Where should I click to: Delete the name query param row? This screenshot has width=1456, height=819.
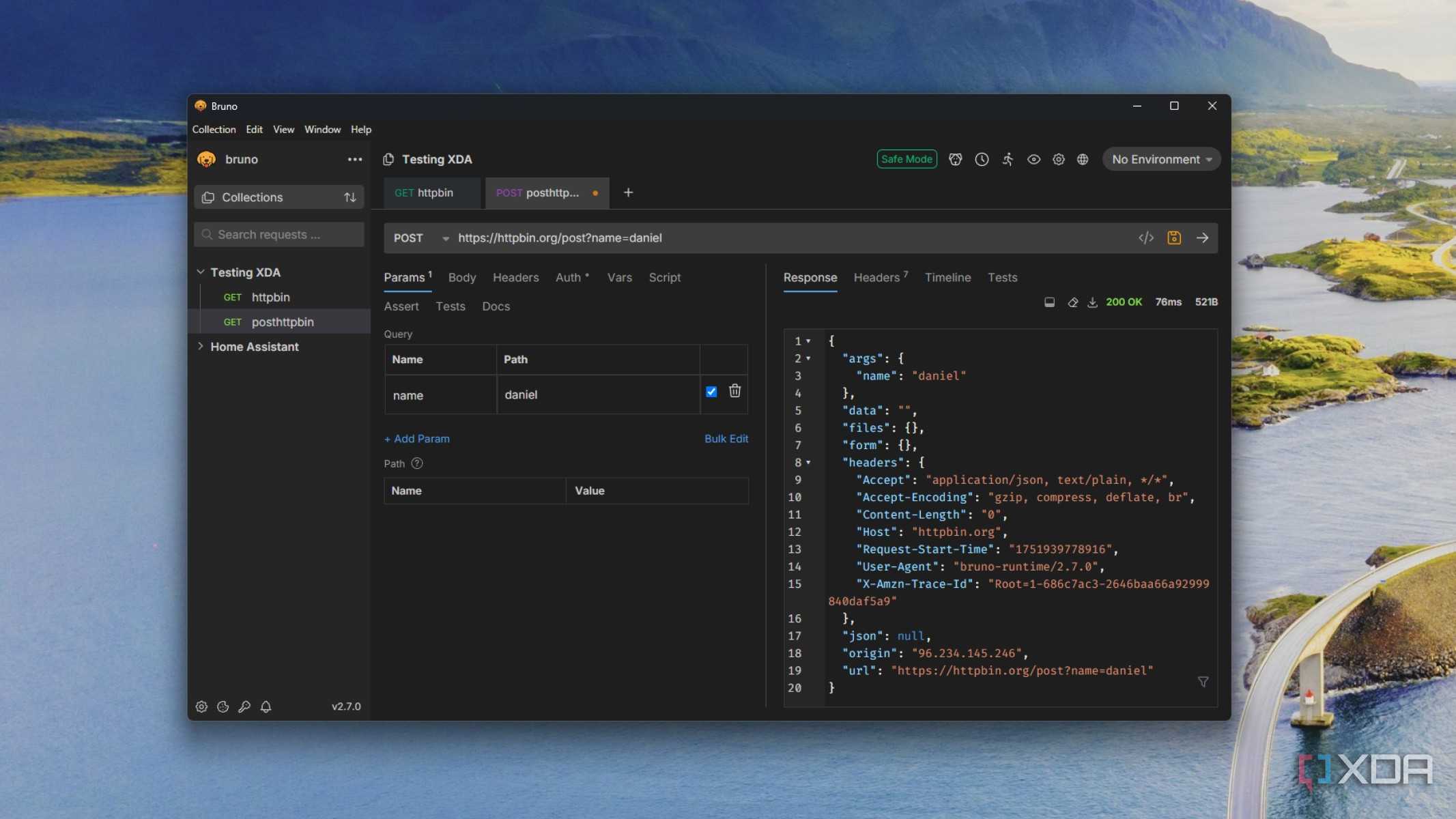(734, 390)
